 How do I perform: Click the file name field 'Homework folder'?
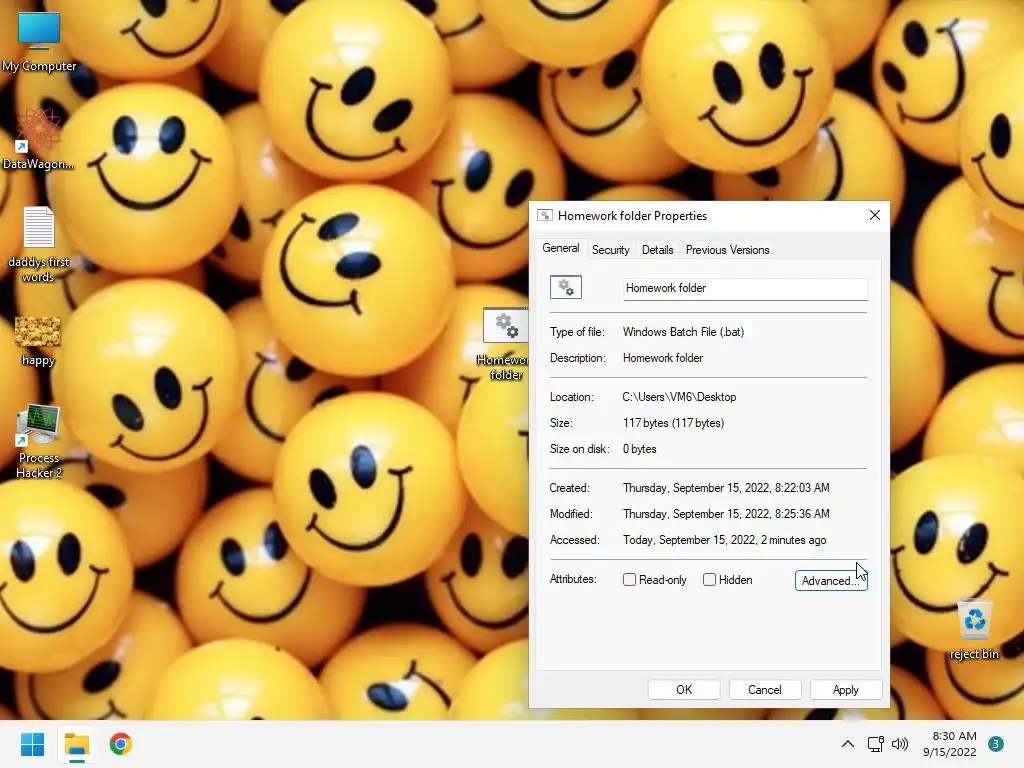pyautogui.click(x=745, y=289)
